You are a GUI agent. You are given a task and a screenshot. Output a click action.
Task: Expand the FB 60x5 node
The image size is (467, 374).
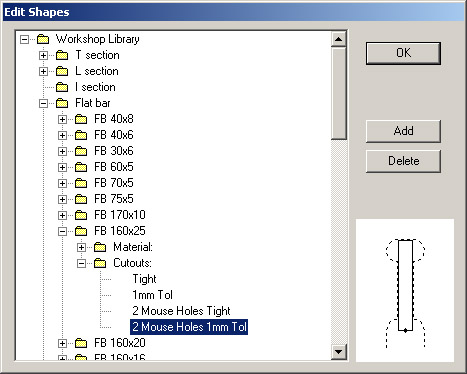tap(62, 167)
